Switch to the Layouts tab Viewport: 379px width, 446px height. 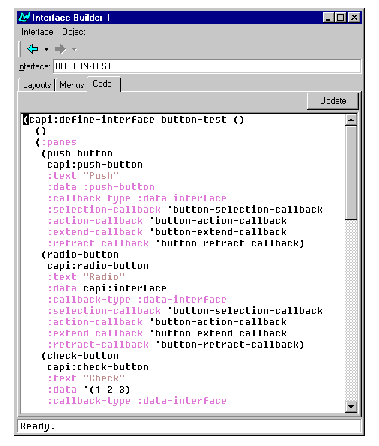pos(37,85)
